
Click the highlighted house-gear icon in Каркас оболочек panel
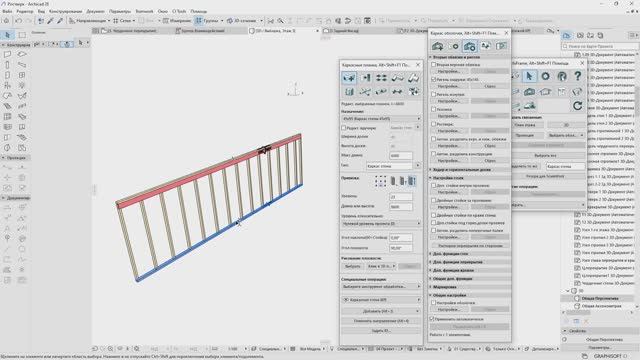[469, 46]
